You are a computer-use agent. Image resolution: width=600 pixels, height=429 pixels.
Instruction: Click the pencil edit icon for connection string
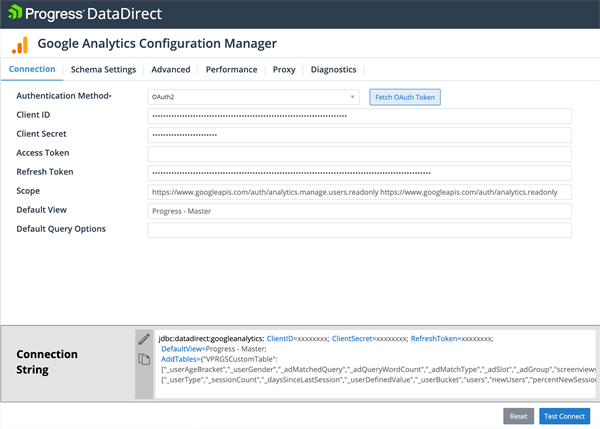click(x=144, y=339)
